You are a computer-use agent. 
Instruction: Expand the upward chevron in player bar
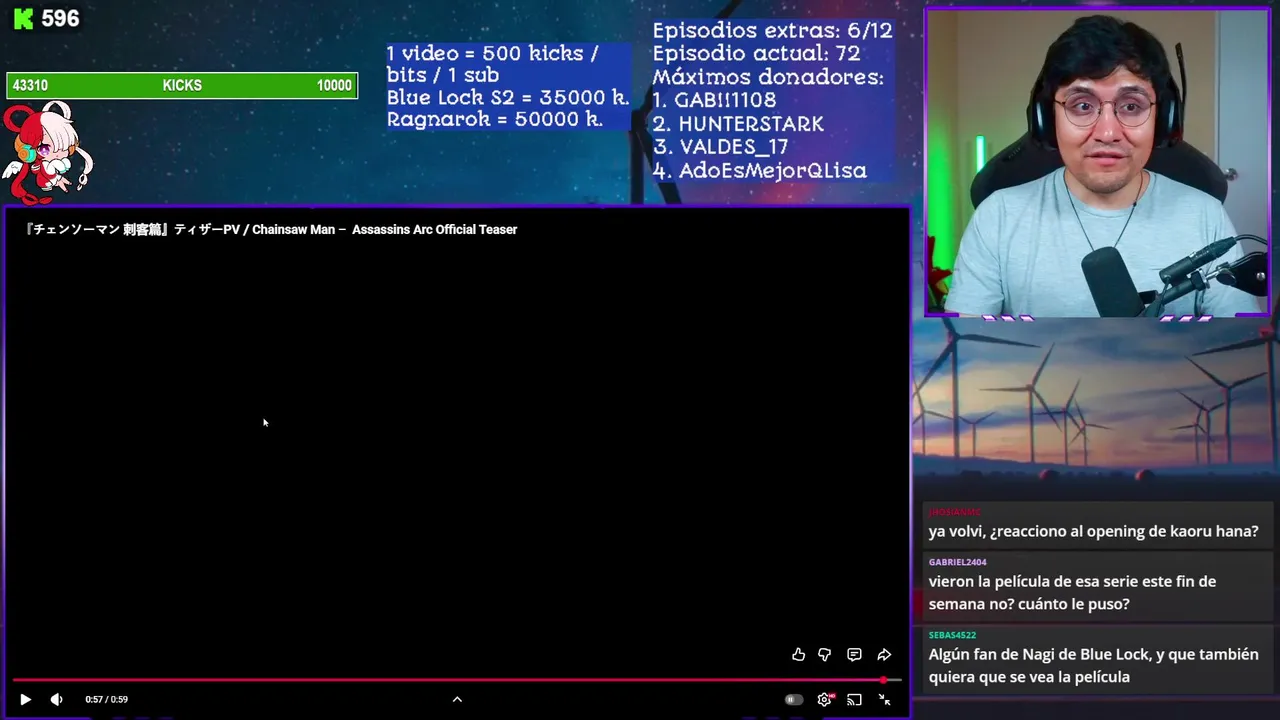point(457,700)
